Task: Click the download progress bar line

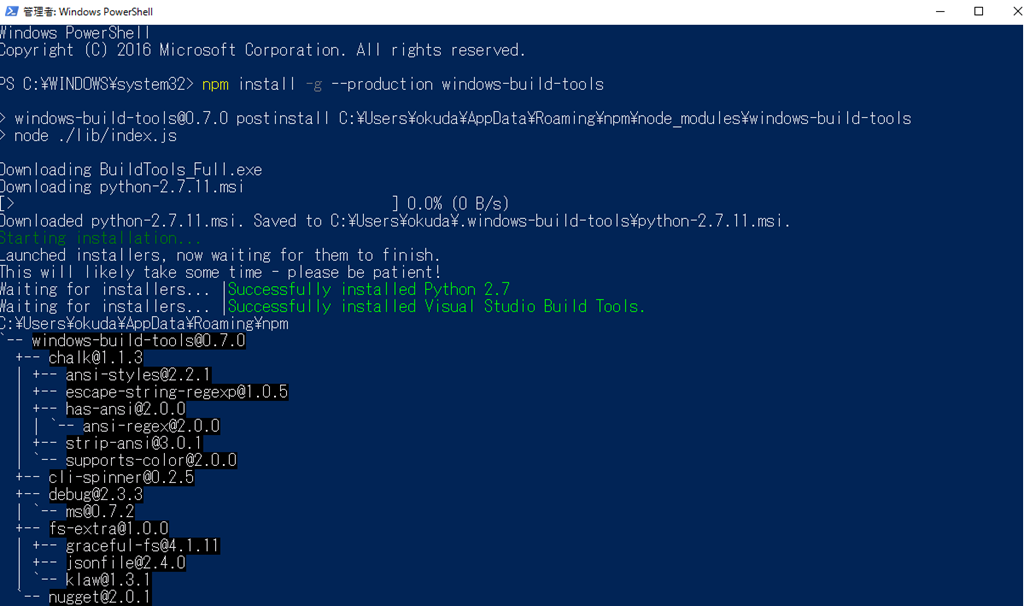Action: pos(255,204)
